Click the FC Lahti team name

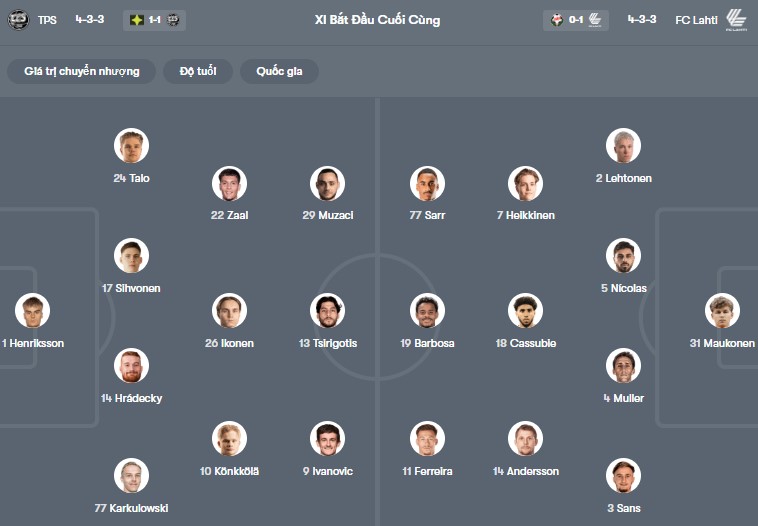coord(696,20)
